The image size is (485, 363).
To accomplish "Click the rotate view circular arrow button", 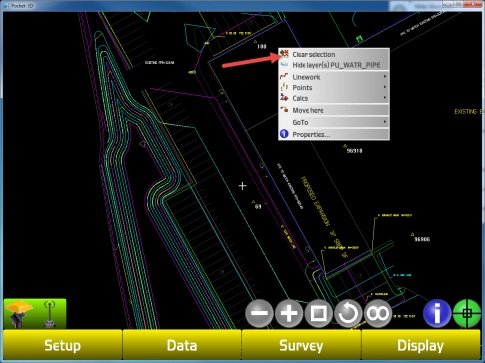I will (348, 313).
